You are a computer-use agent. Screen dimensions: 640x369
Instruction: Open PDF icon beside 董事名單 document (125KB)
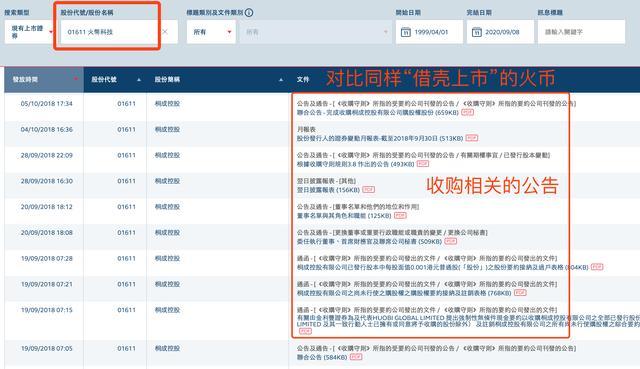[x=400, y=215]
